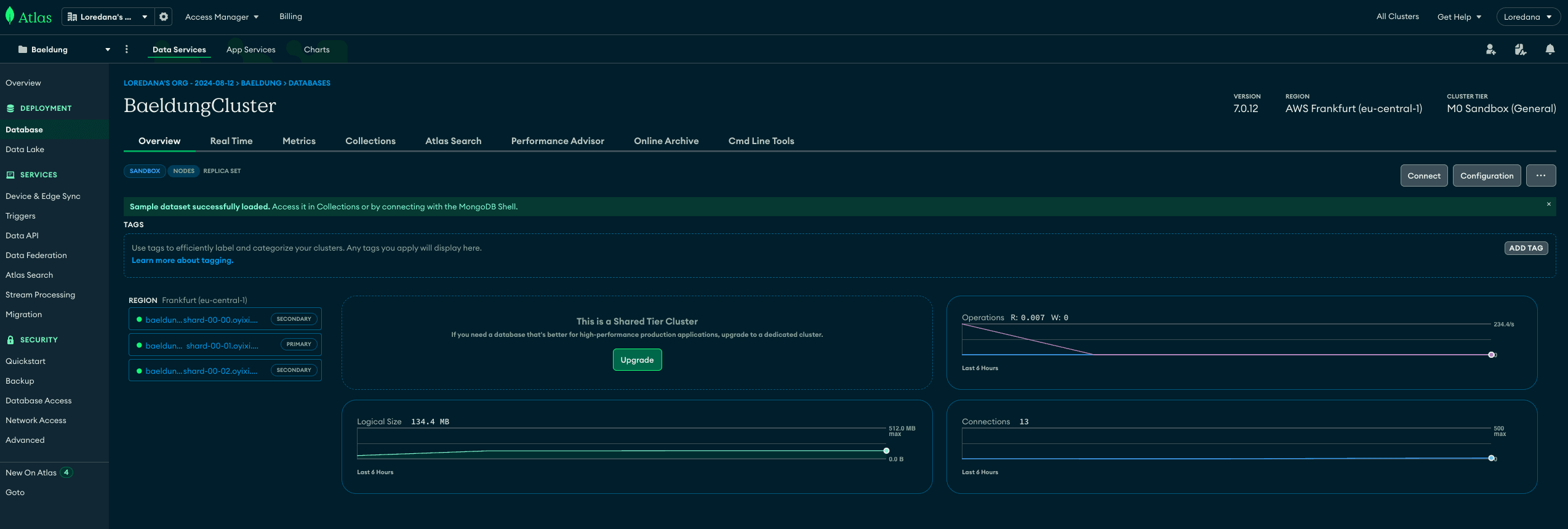Screen dimensions: 1568x529
Task: Open the Performance Advisor tab
Action: click(558, 141)
